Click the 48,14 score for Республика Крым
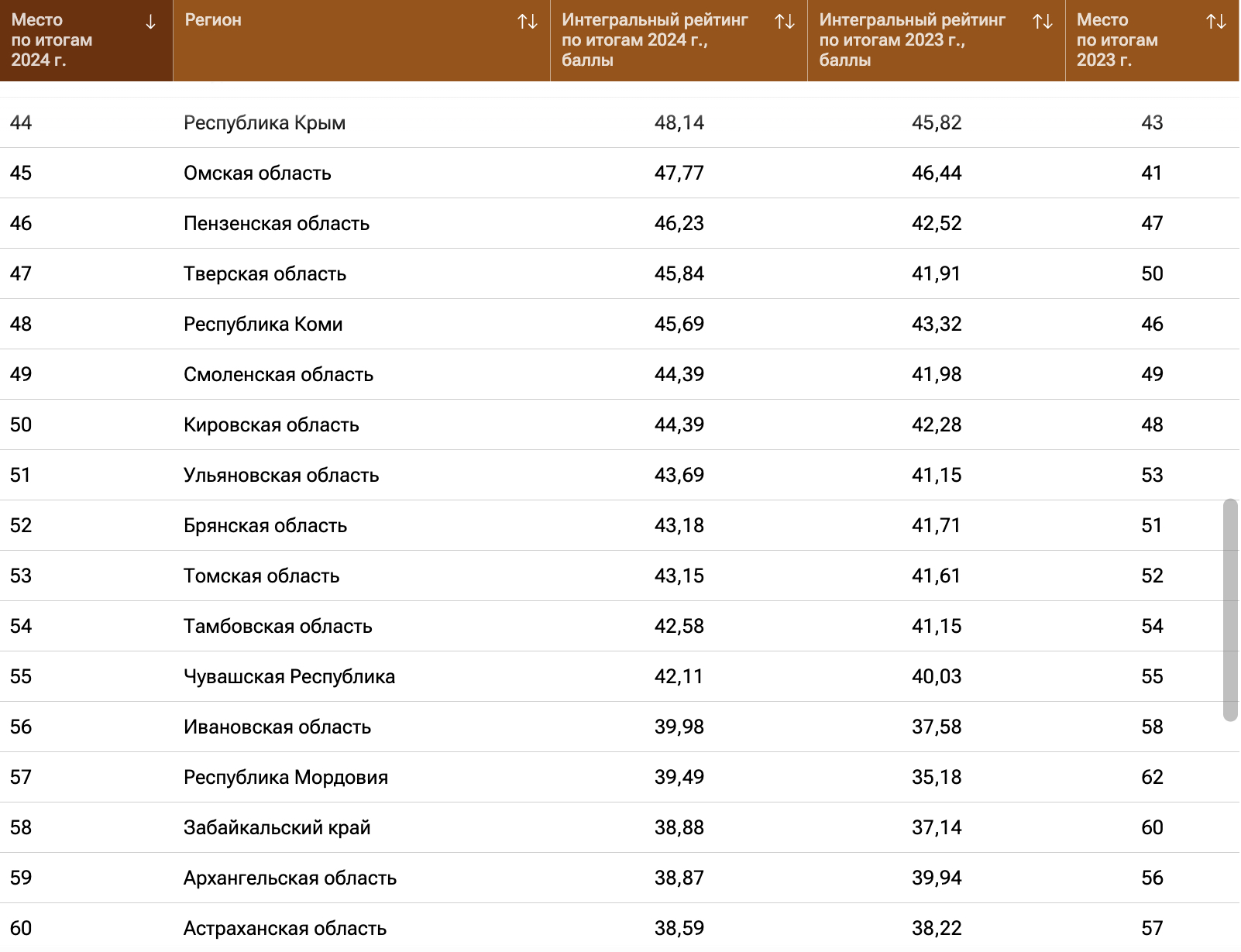1241x952 pixels. click(x=679, y=123)
